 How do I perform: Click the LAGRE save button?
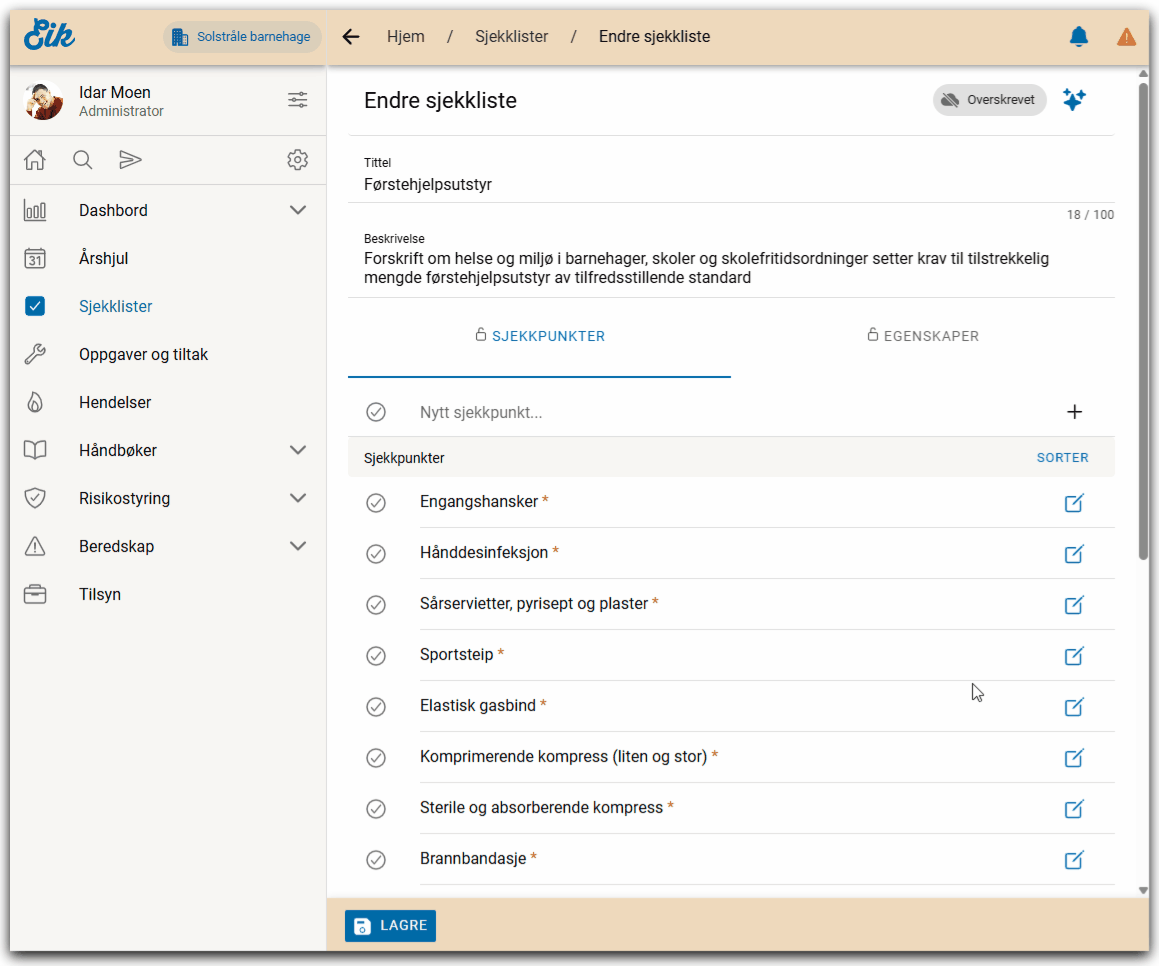coord(390,926)
